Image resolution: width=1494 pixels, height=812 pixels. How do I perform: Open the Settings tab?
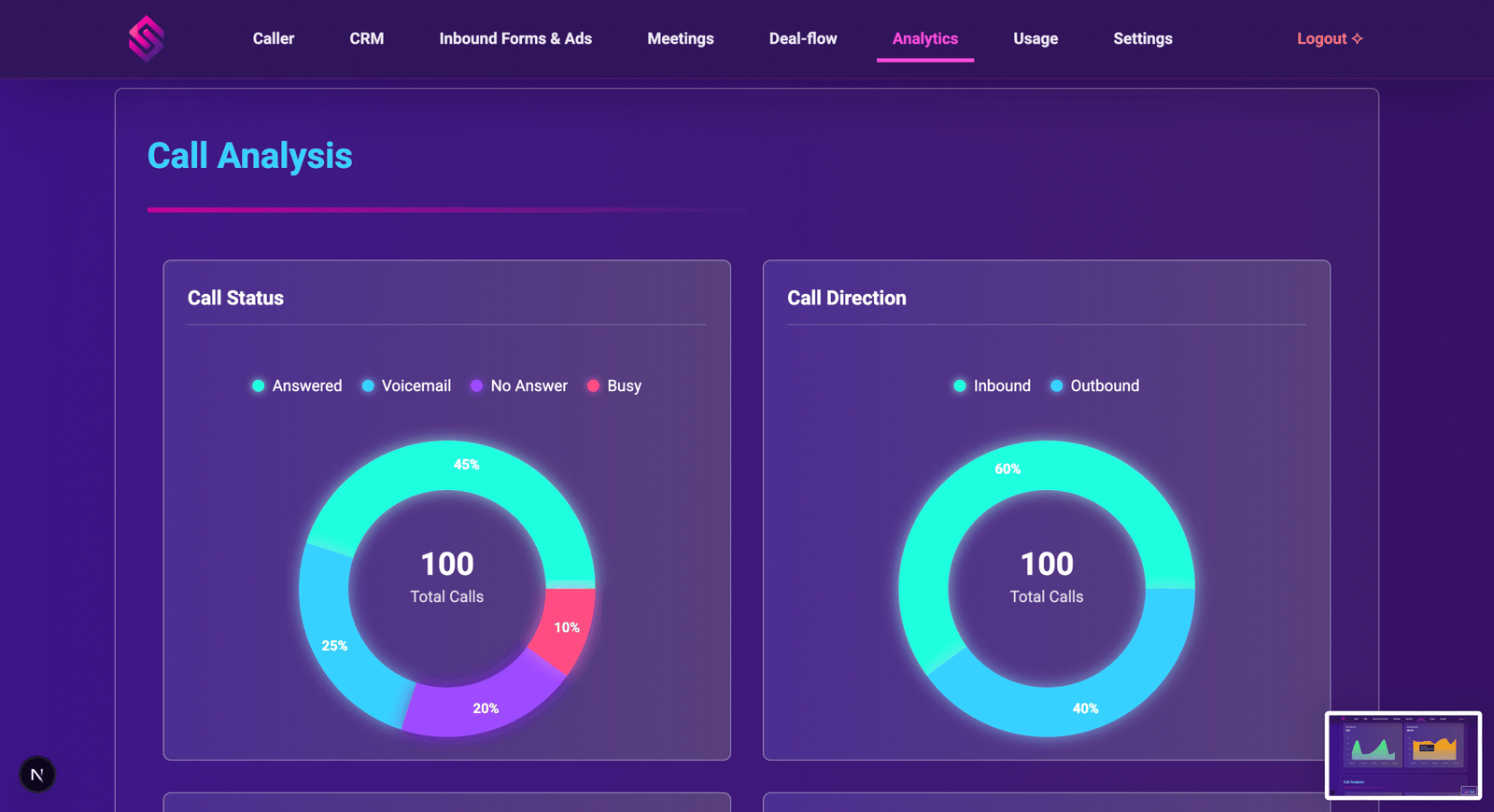point(1143,38)
